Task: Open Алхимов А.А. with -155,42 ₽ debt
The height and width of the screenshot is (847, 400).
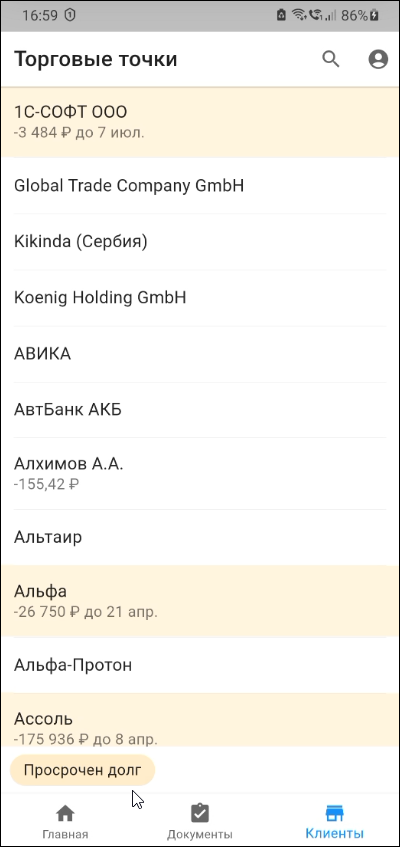Action: [200, 473]
